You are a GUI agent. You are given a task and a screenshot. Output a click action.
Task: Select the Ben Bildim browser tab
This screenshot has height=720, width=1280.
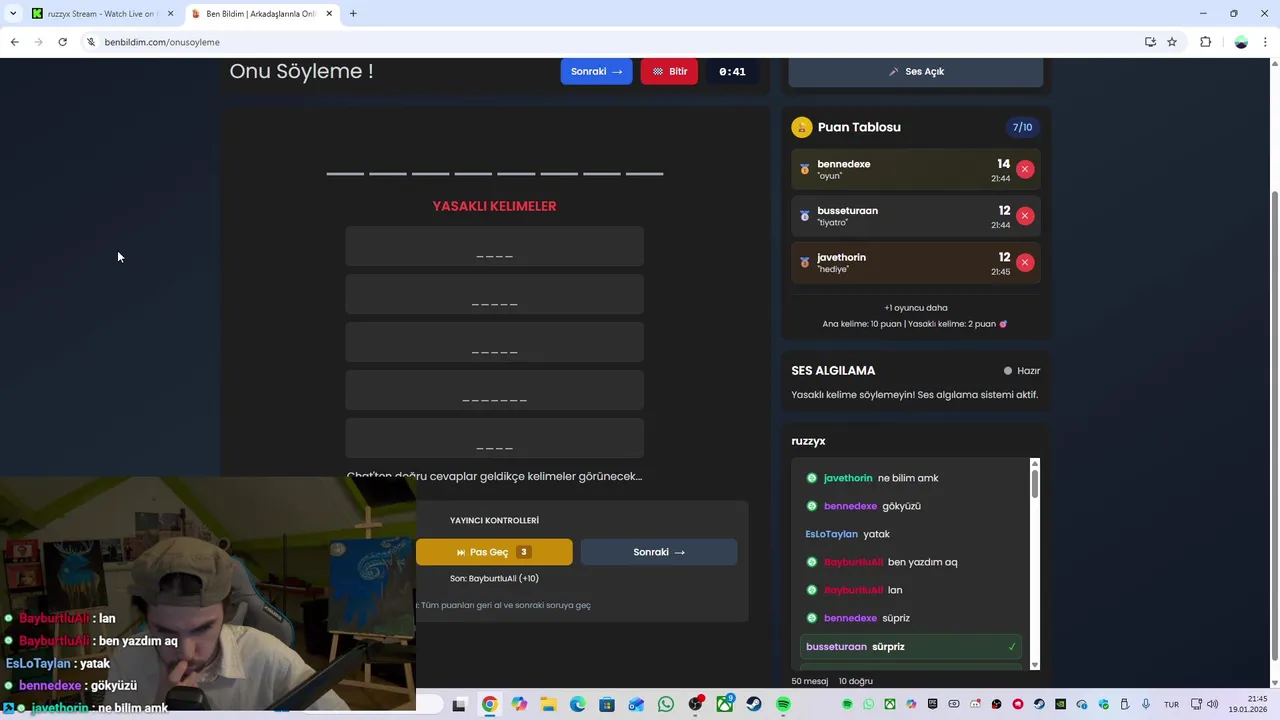pos(262,14)
